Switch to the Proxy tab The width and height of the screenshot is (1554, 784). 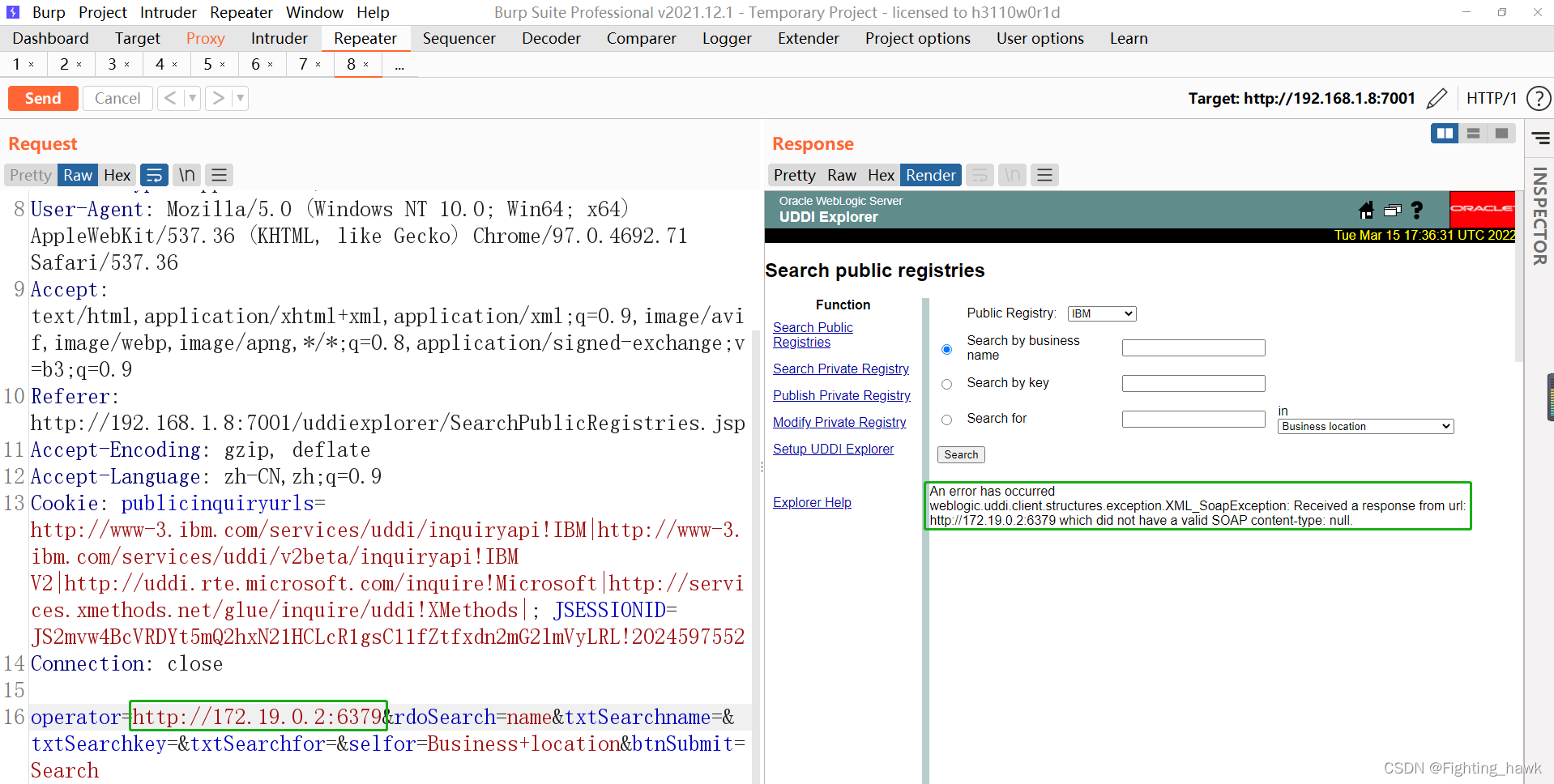[x=205, y=38]
